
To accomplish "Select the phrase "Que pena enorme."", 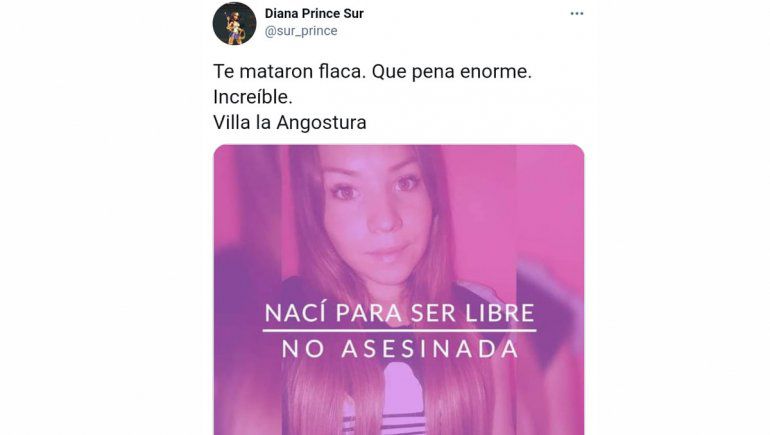I will 452,72.
